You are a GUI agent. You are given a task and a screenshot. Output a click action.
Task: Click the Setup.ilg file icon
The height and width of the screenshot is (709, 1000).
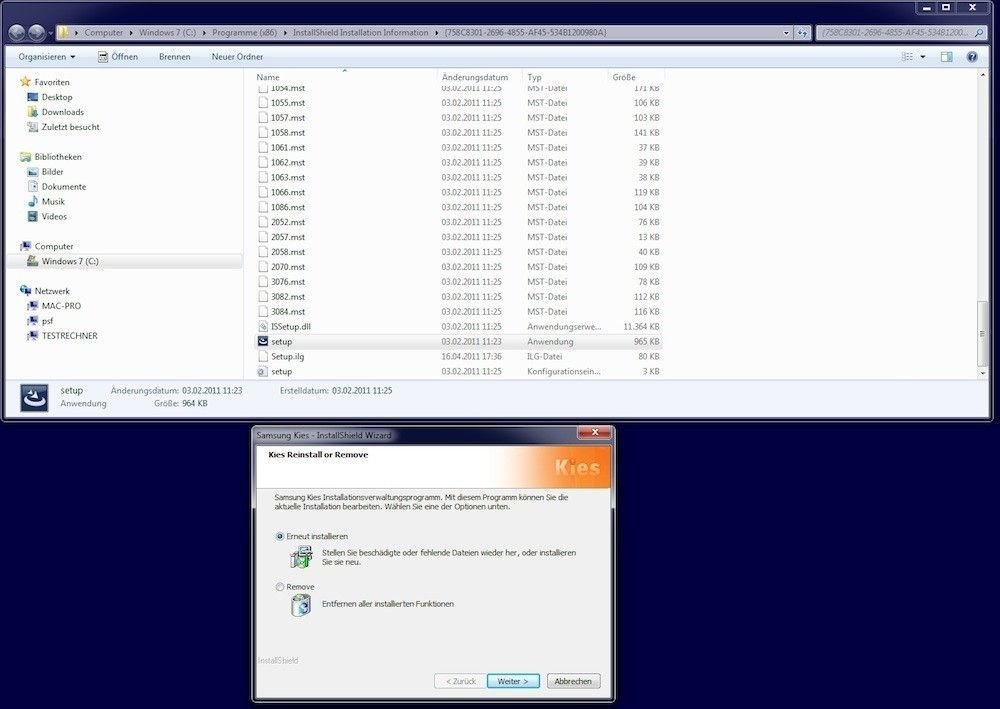point(263,356)
